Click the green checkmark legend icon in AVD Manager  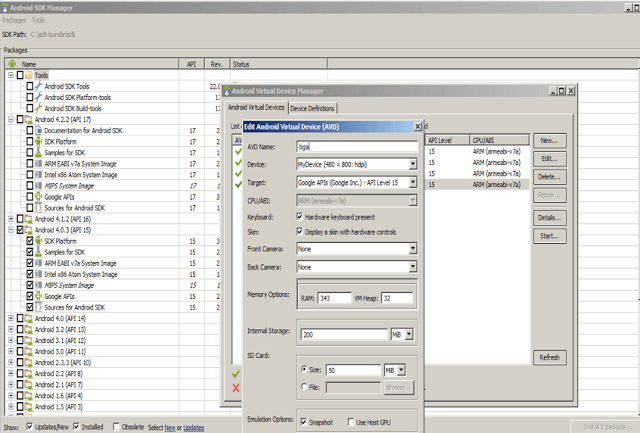[236, 374]
